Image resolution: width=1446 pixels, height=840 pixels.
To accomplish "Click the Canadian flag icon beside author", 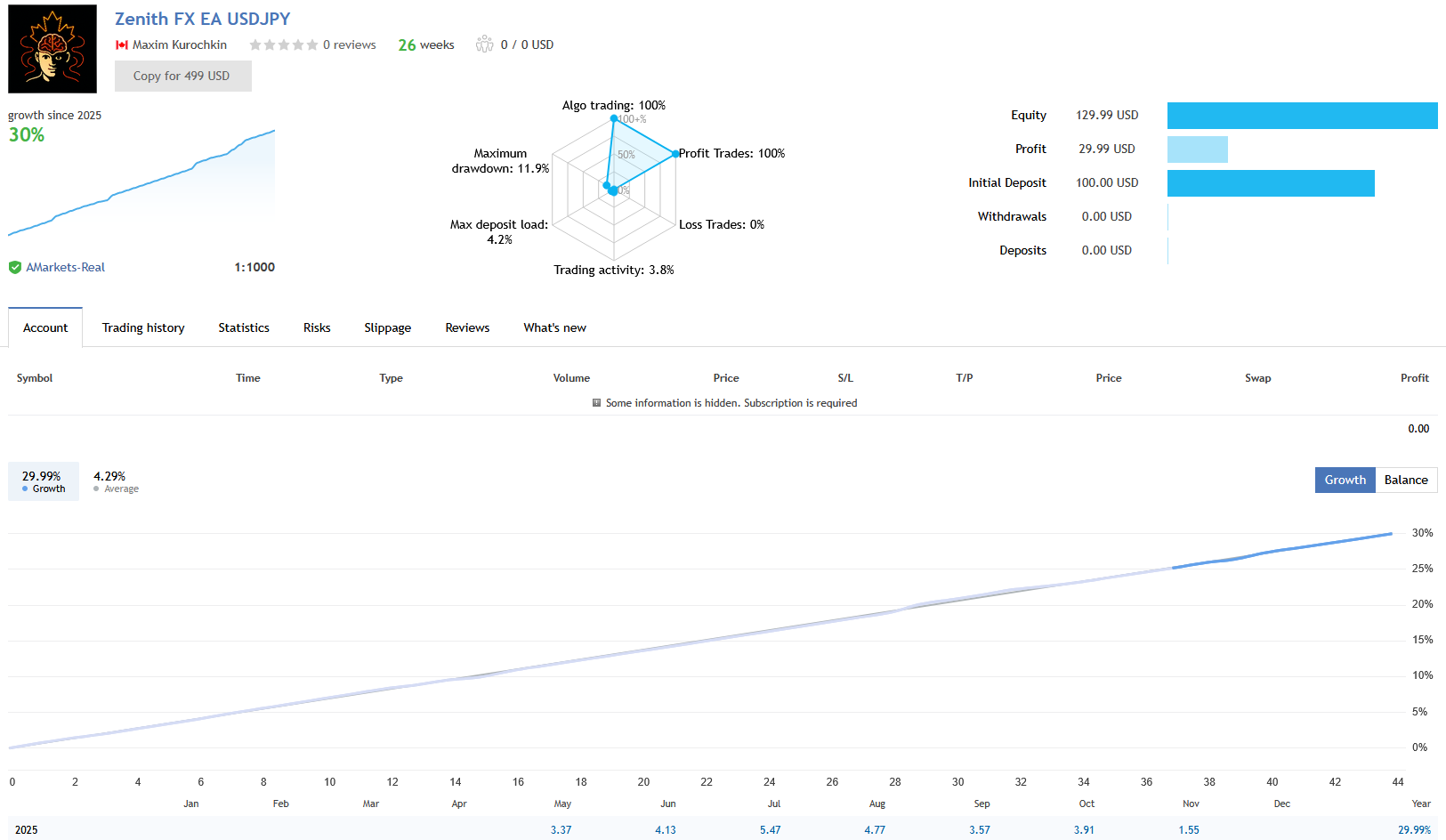I will click(122, 45).
